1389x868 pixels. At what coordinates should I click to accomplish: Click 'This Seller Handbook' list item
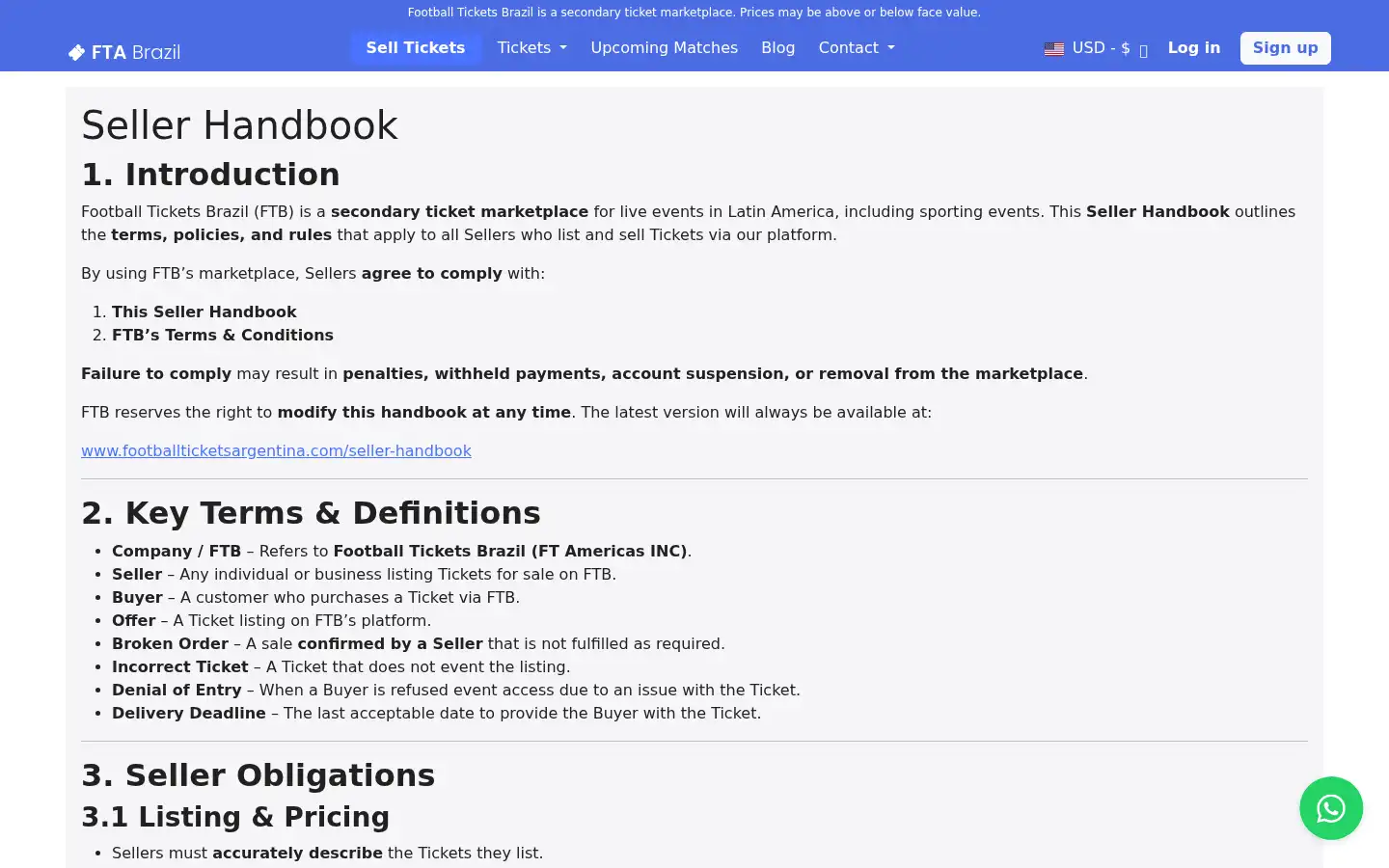click(204, 312)
